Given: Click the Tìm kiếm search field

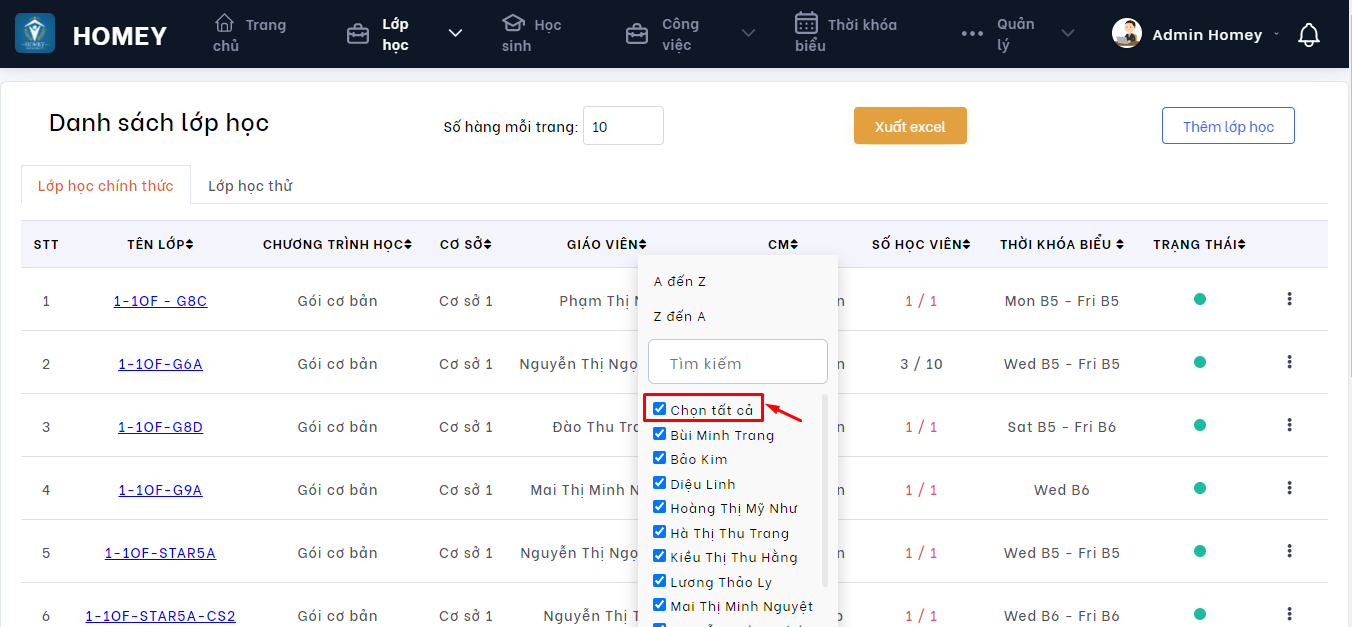Looking at the screenshot, I should [738, 362].
